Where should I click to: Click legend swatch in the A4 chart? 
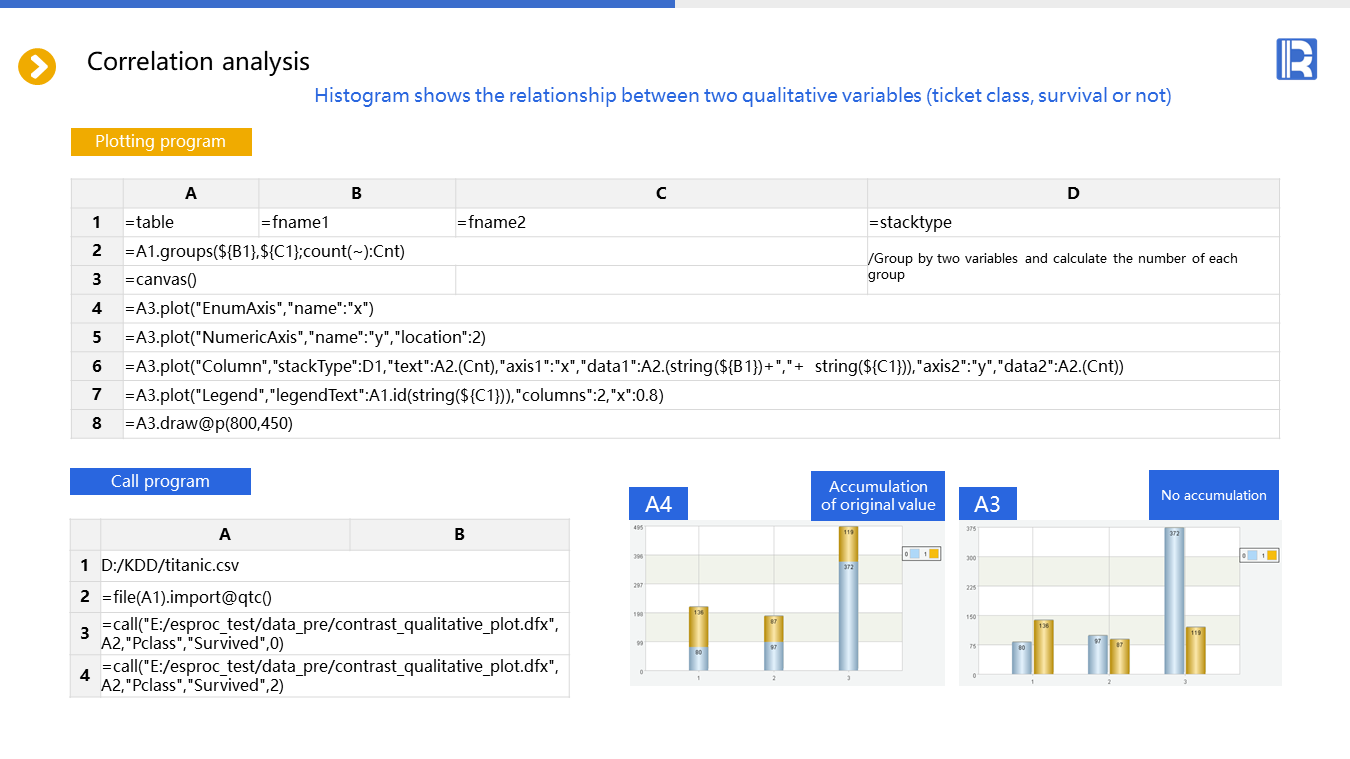[922, 553]
